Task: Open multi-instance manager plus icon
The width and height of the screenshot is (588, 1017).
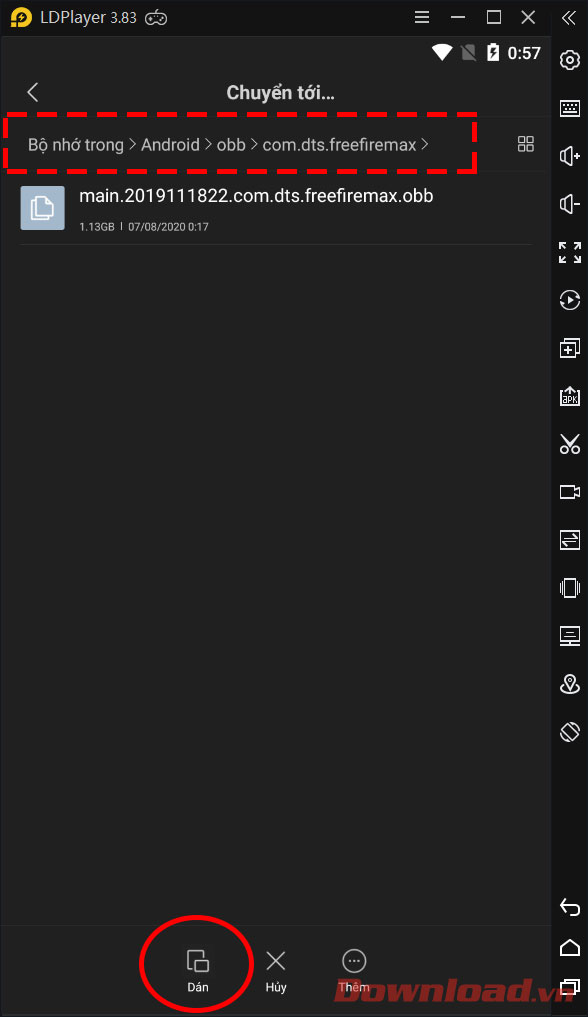Action: (570, 348)
